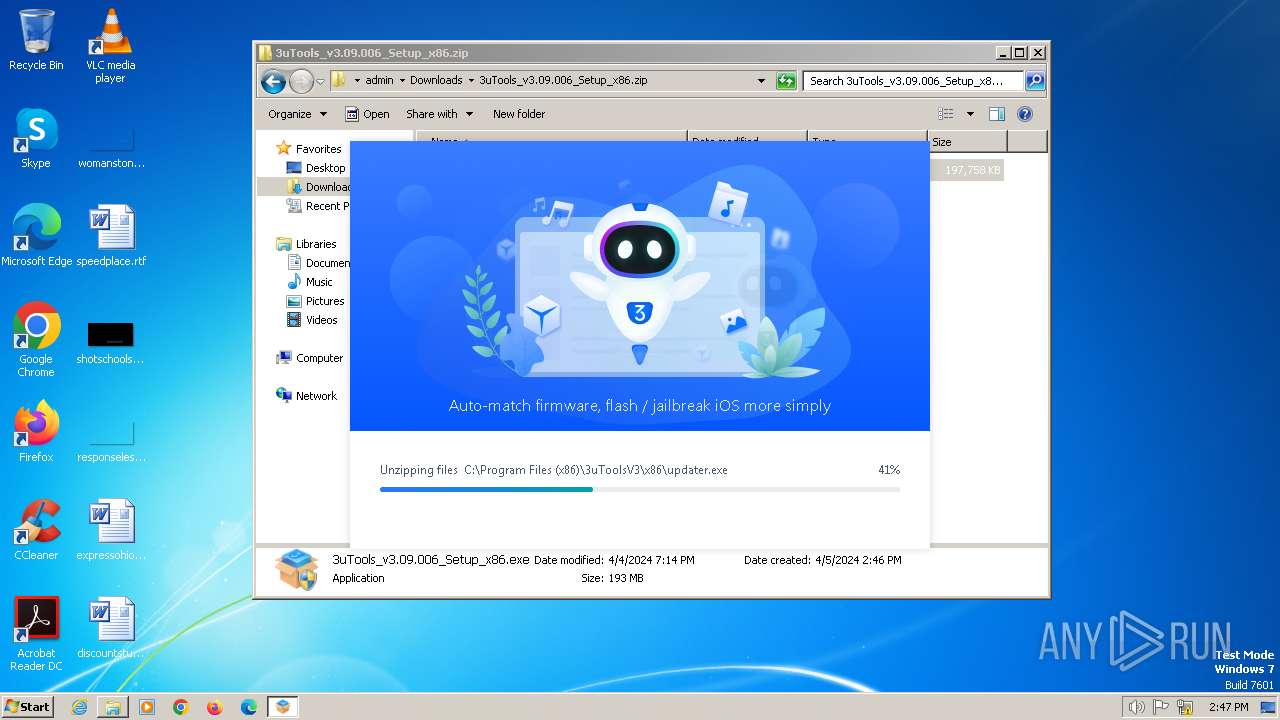Viewport: 1280px width, 720px height.
Task: Go back in Explorer window
Action: (x=273, y=81)
